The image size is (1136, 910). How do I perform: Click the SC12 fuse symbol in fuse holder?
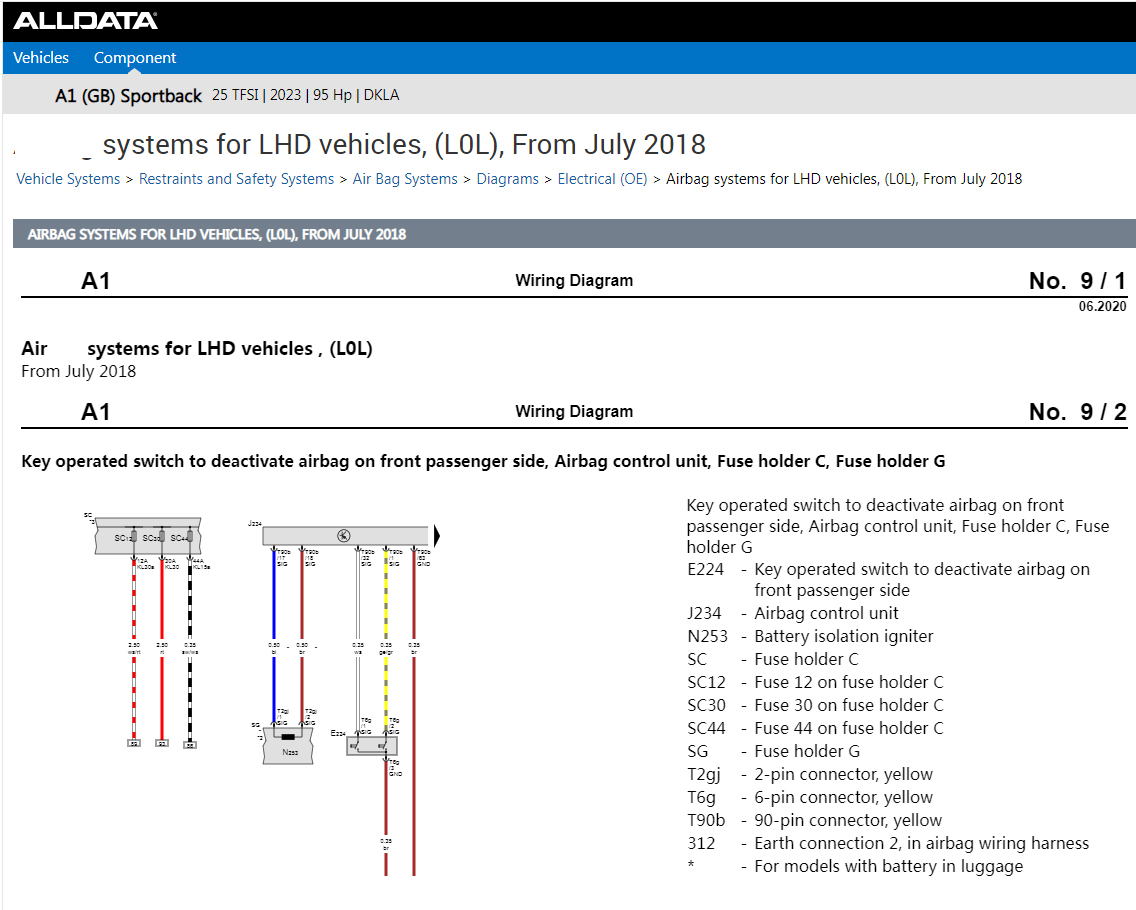tap(133, 536)
